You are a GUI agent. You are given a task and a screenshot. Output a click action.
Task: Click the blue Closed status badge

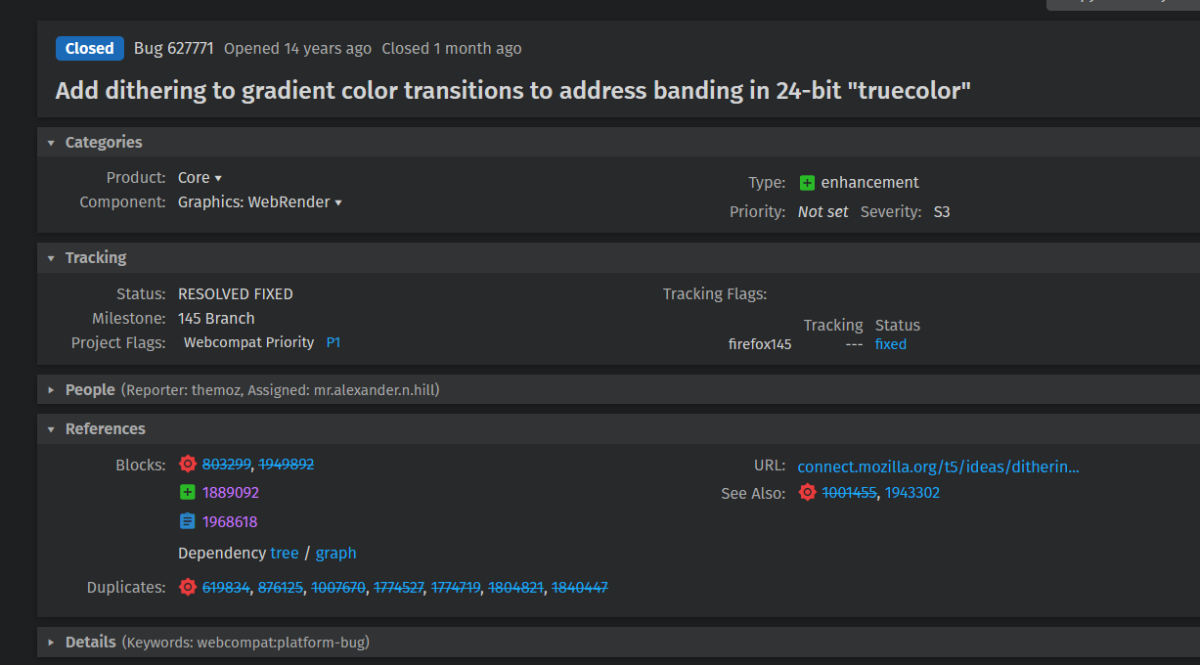pyautogui.click(x=90, y=48)
